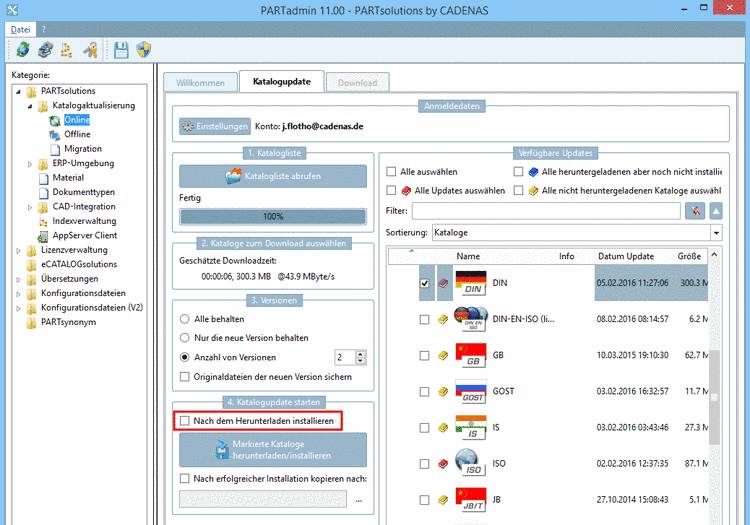Switch to the Download tab
750x525 pixels.
pos(357,83)
